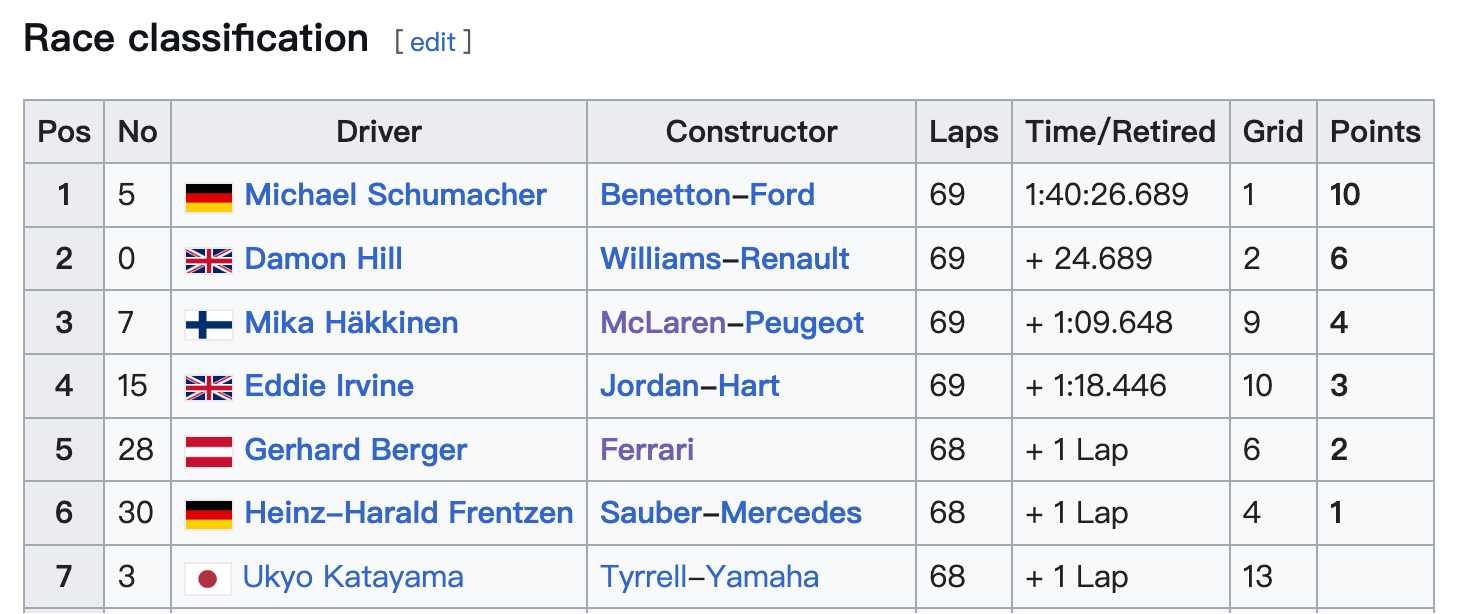
Task: Click the Finnish flag beside Mika Häkkinen
Action: (x=209, y=324)
